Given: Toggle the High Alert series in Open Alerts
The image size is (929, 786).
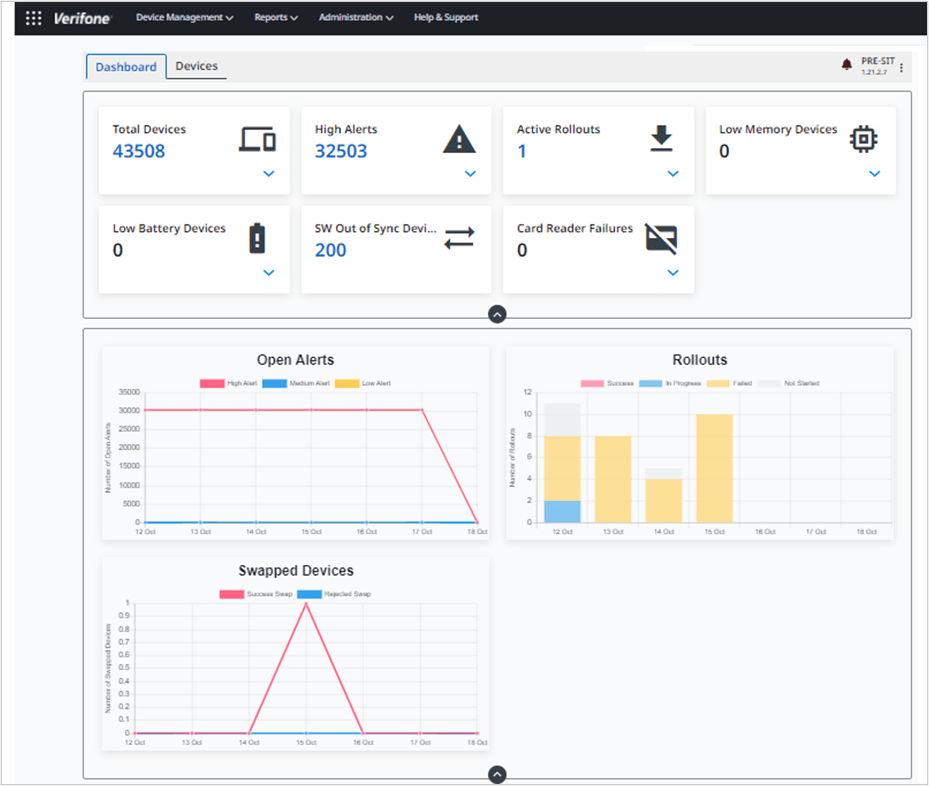Looking at the screenshot, I should tap(226, 383).
